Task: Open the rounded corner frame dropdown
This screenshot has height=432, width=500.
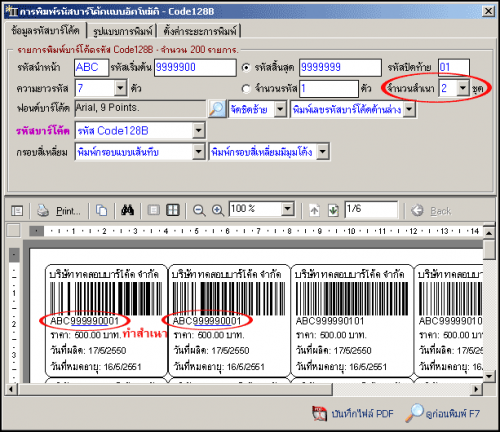Action: (x=322, y=152)
